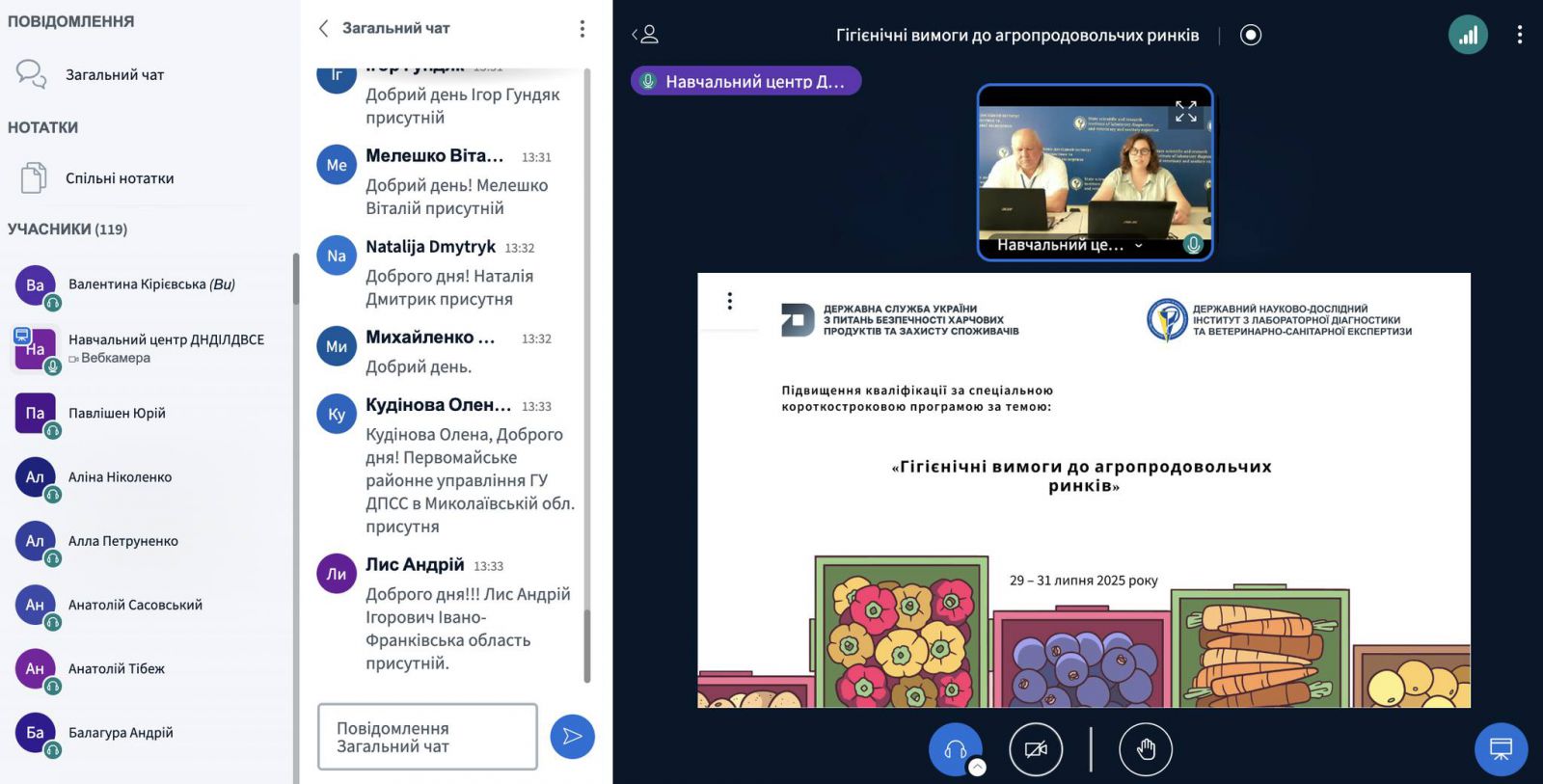Expand webcam video to fullscreen

pos(1185,112)
